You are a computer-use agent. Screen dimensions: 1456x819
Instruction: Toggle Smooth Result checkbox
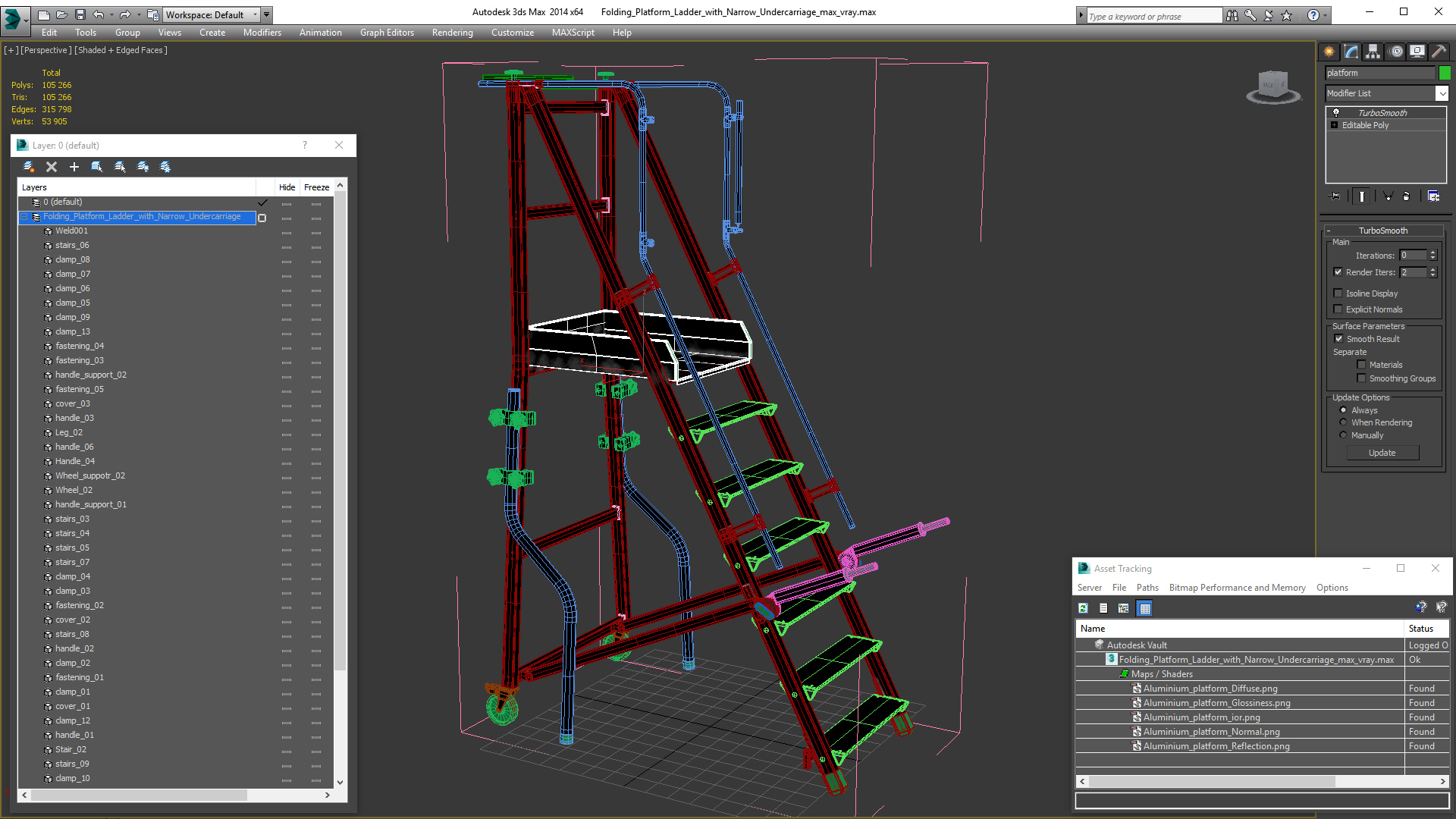pyautogui.click(x=1338, y=339)
